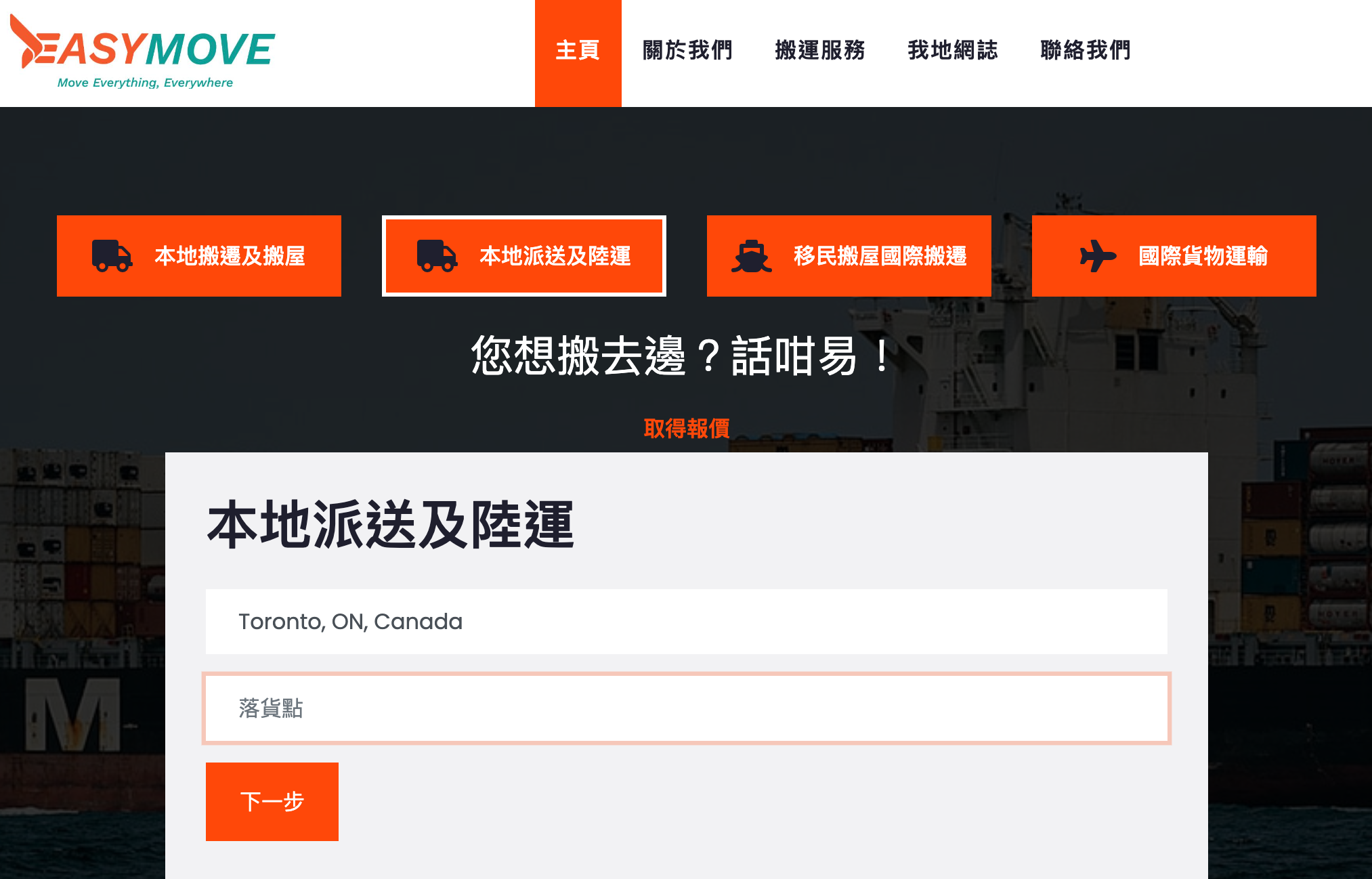Click ship icon on 移民搬屋國際搬遷 button
1372x879 pixels.
click(751, 256)
